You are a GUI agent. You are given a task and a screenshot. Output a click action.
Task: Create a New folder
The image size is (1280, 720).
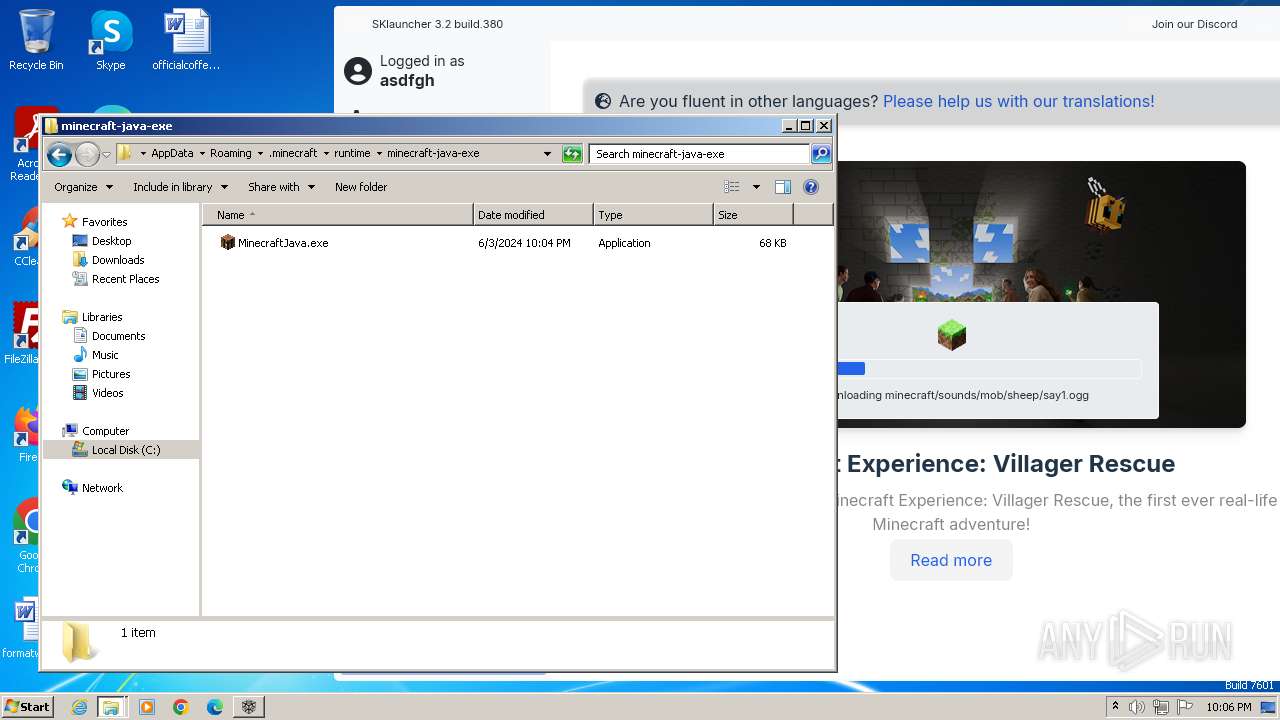pos(361,187)
